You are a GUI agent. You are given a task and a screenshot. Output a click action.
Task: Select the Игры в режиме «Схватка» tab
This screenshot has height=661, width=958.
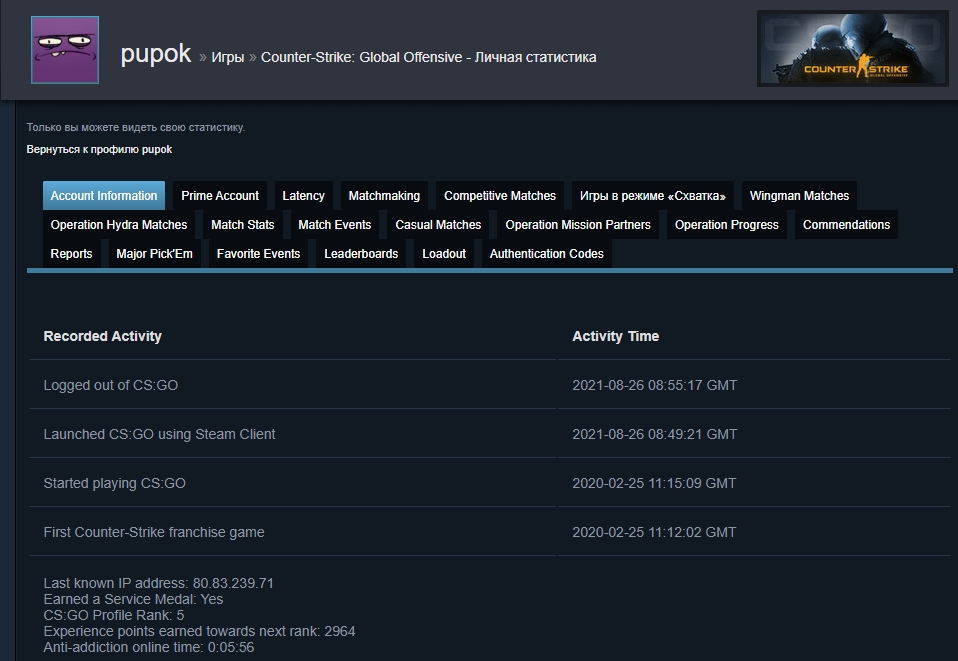(653, 196)
